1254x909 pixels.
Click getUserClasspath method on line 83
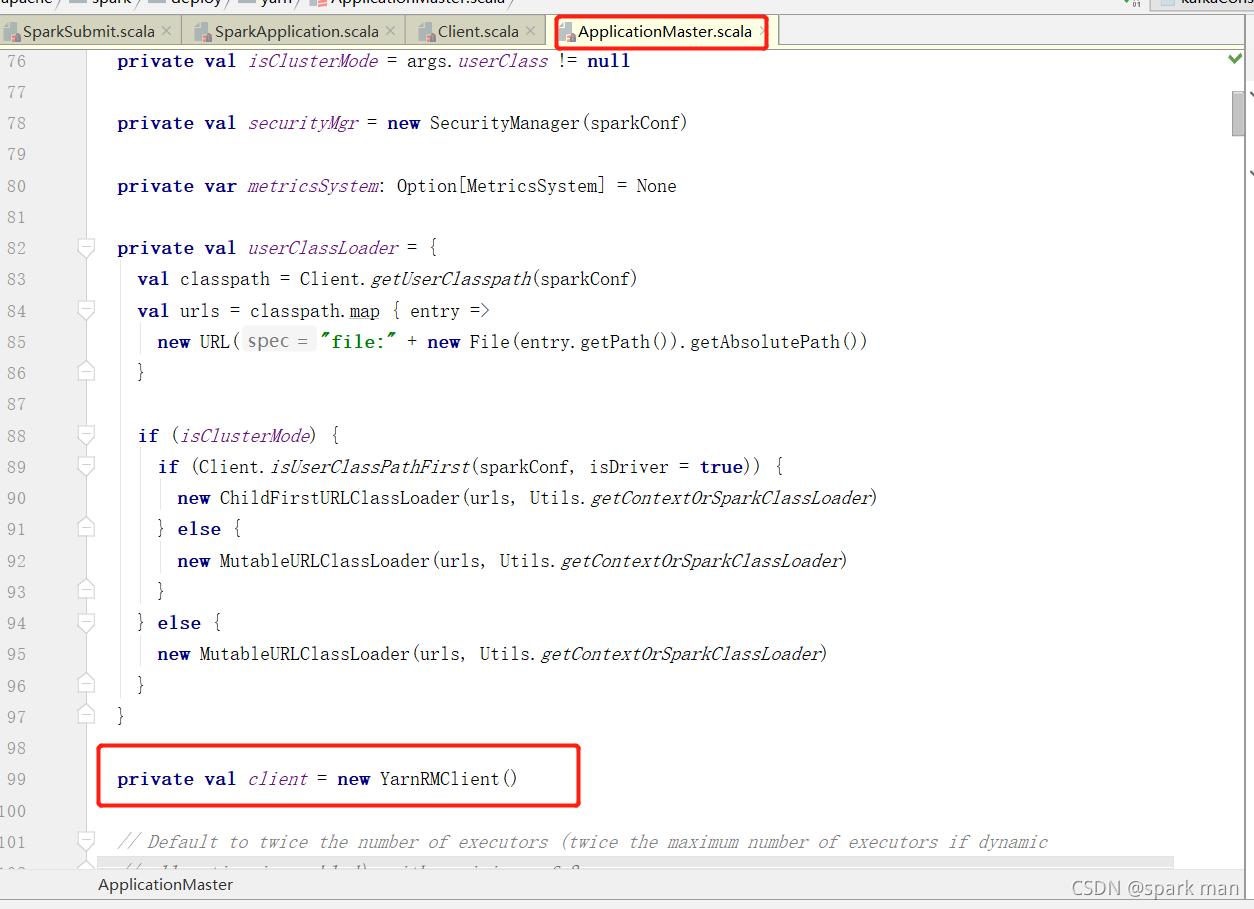450,279
